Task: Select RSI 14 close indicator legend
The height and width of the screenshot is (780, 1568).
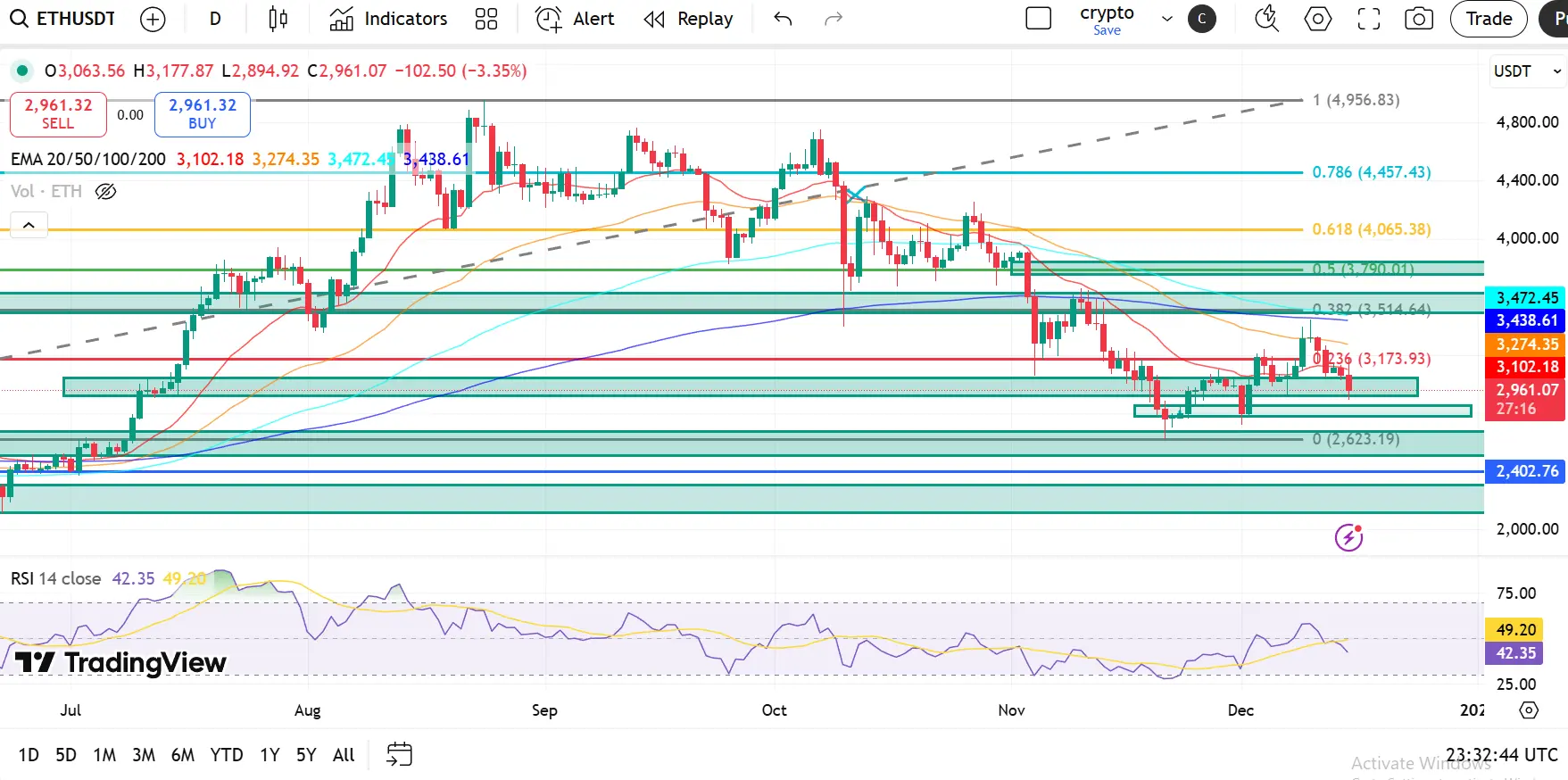Action: (55, 578)
